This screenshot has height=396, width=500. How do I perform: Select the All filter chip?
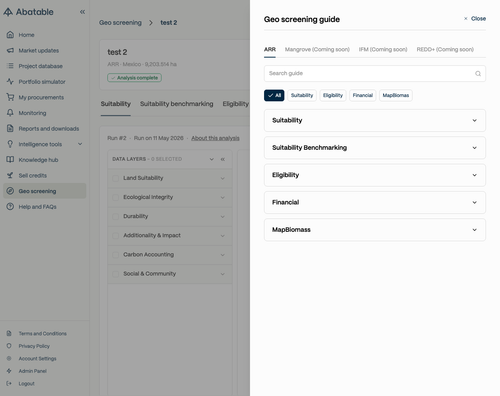point(274,95)
